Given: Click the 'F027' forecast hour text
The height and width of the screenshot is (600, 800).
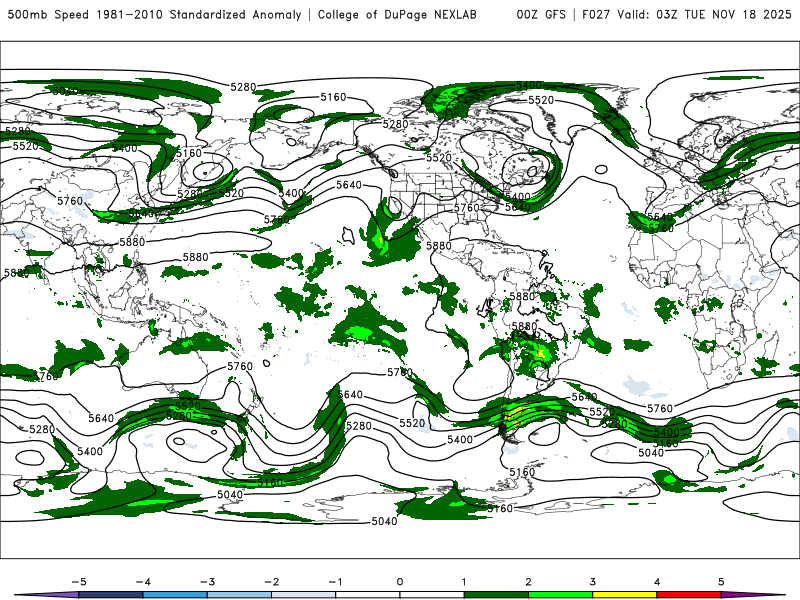Looking at the screenshot, I should (x=596, y=14).
